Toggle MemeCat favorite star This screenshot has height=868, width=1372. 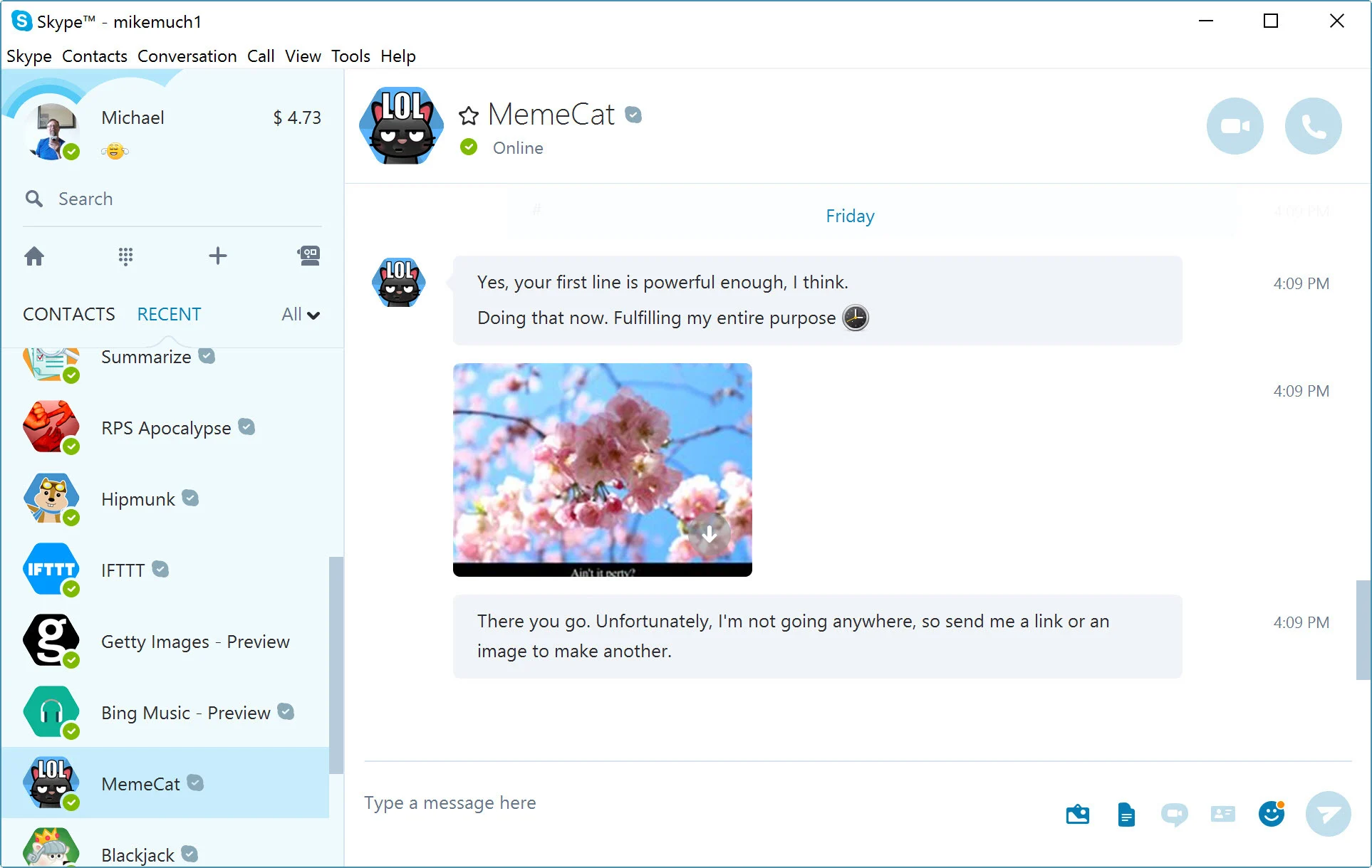pos(468,115)
